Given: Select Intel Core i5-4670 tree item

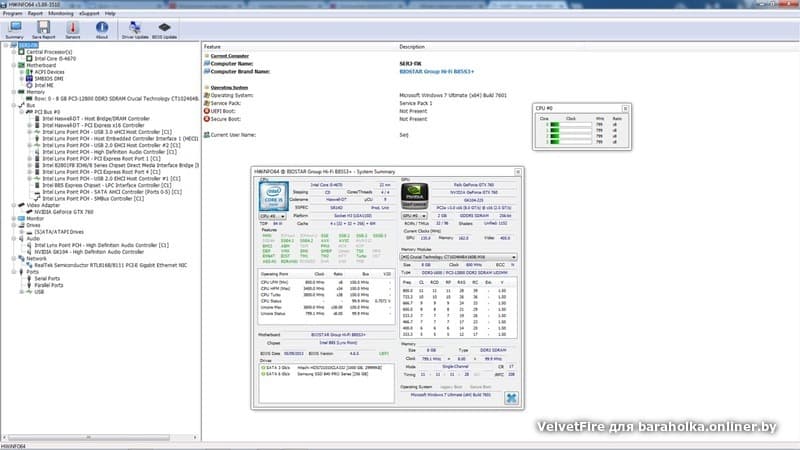Looking at the screenshot, I should [x=55, y=59].
